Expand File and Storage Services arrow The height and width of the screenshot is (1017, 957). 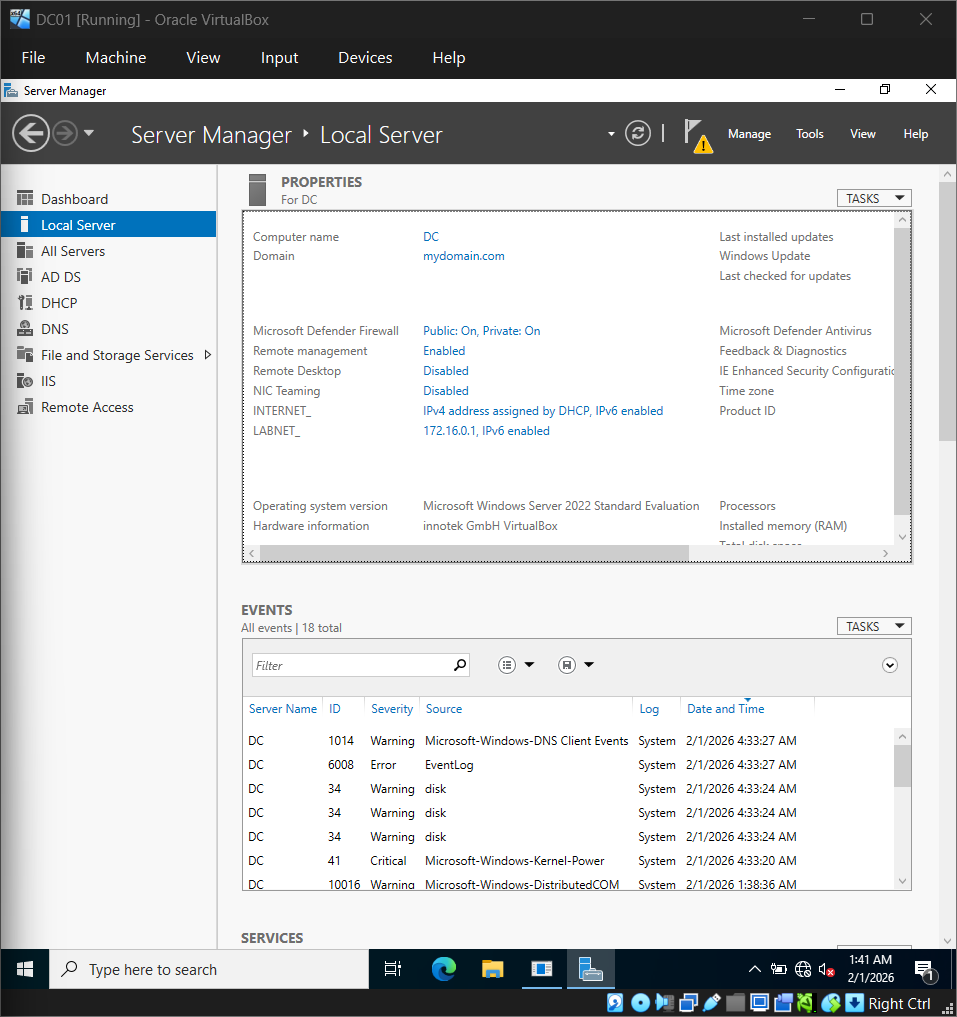point(208,355)
